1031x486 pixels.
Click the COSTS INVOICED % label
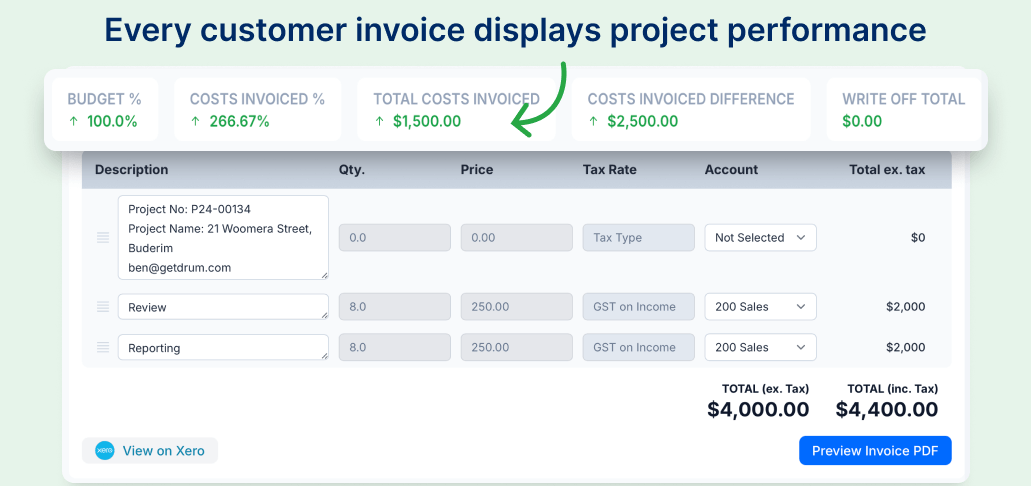pos(258,99)
